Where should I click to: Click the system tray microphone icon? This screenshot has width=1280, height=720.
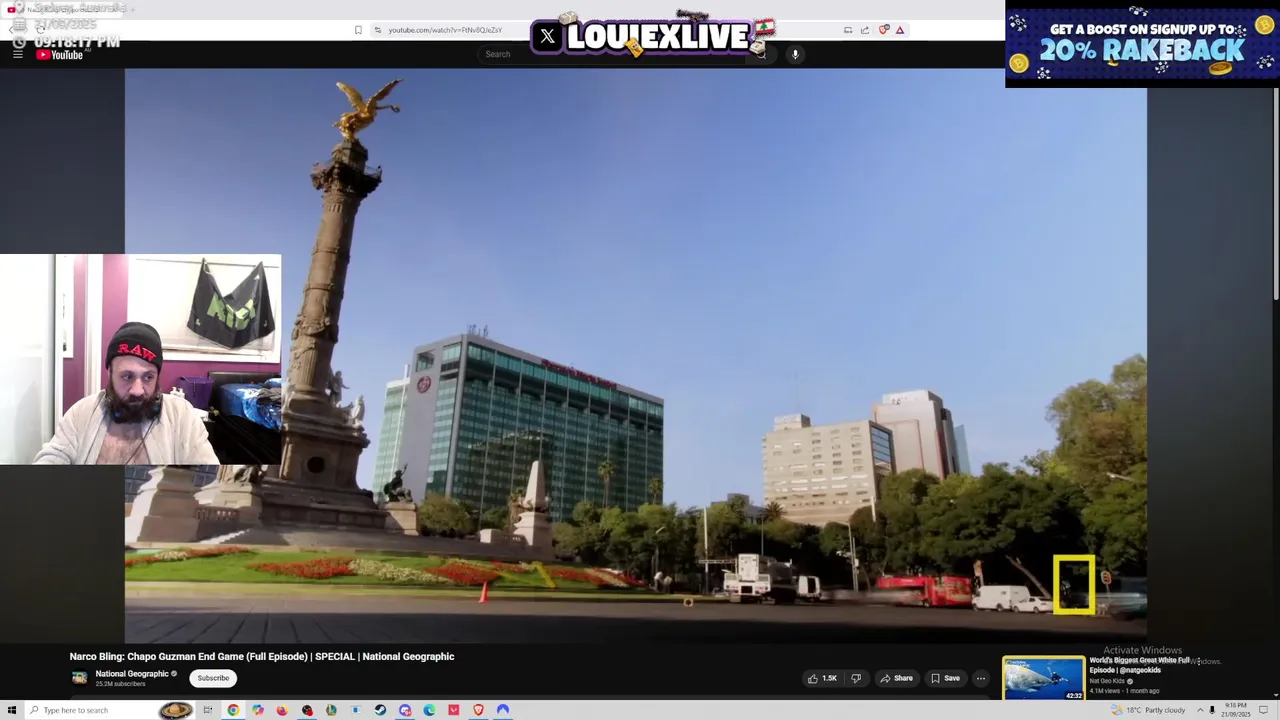(1212, 710)
